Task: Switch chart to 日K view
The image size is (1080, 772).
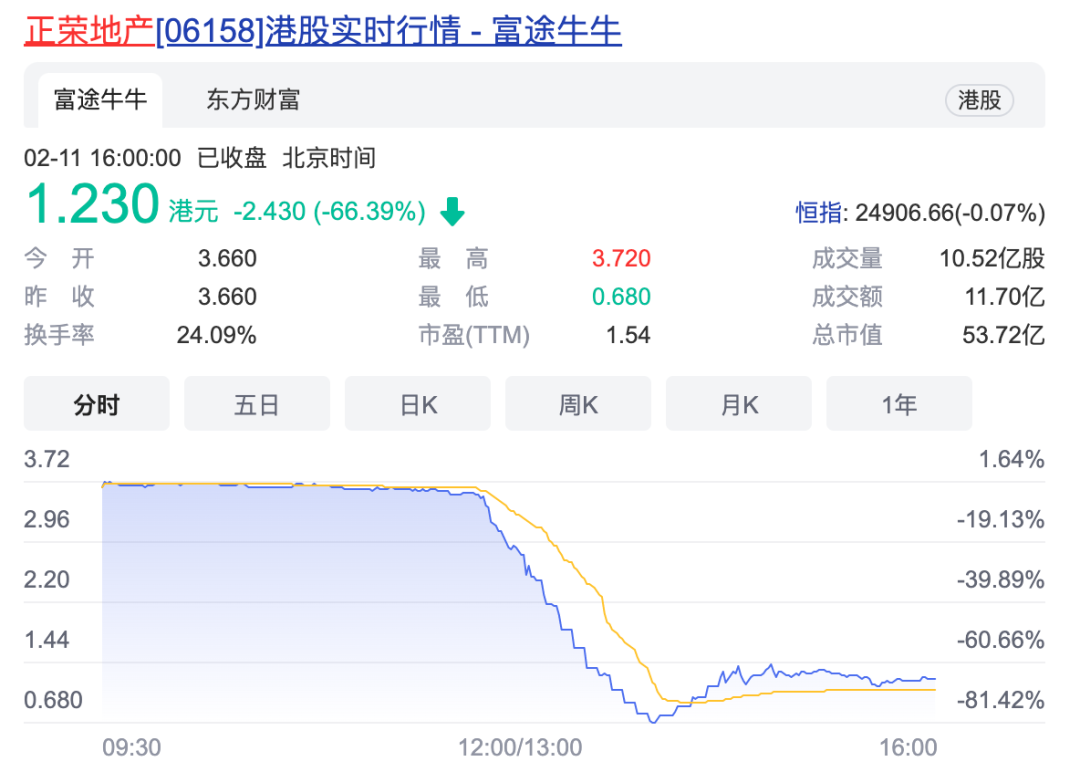Action: 418,404
